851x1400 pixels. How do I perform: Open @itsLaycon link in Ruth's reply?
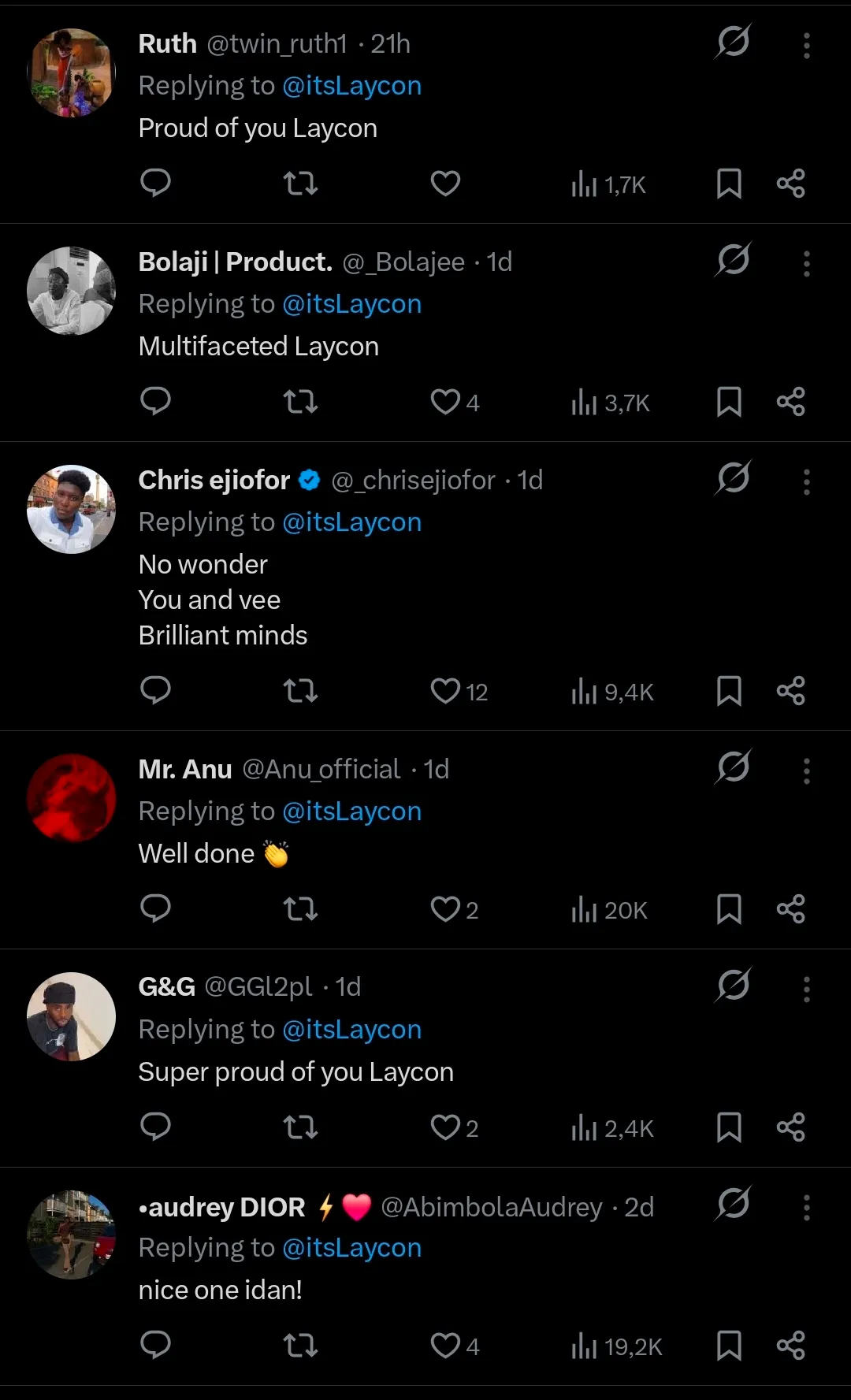[351, 86]
